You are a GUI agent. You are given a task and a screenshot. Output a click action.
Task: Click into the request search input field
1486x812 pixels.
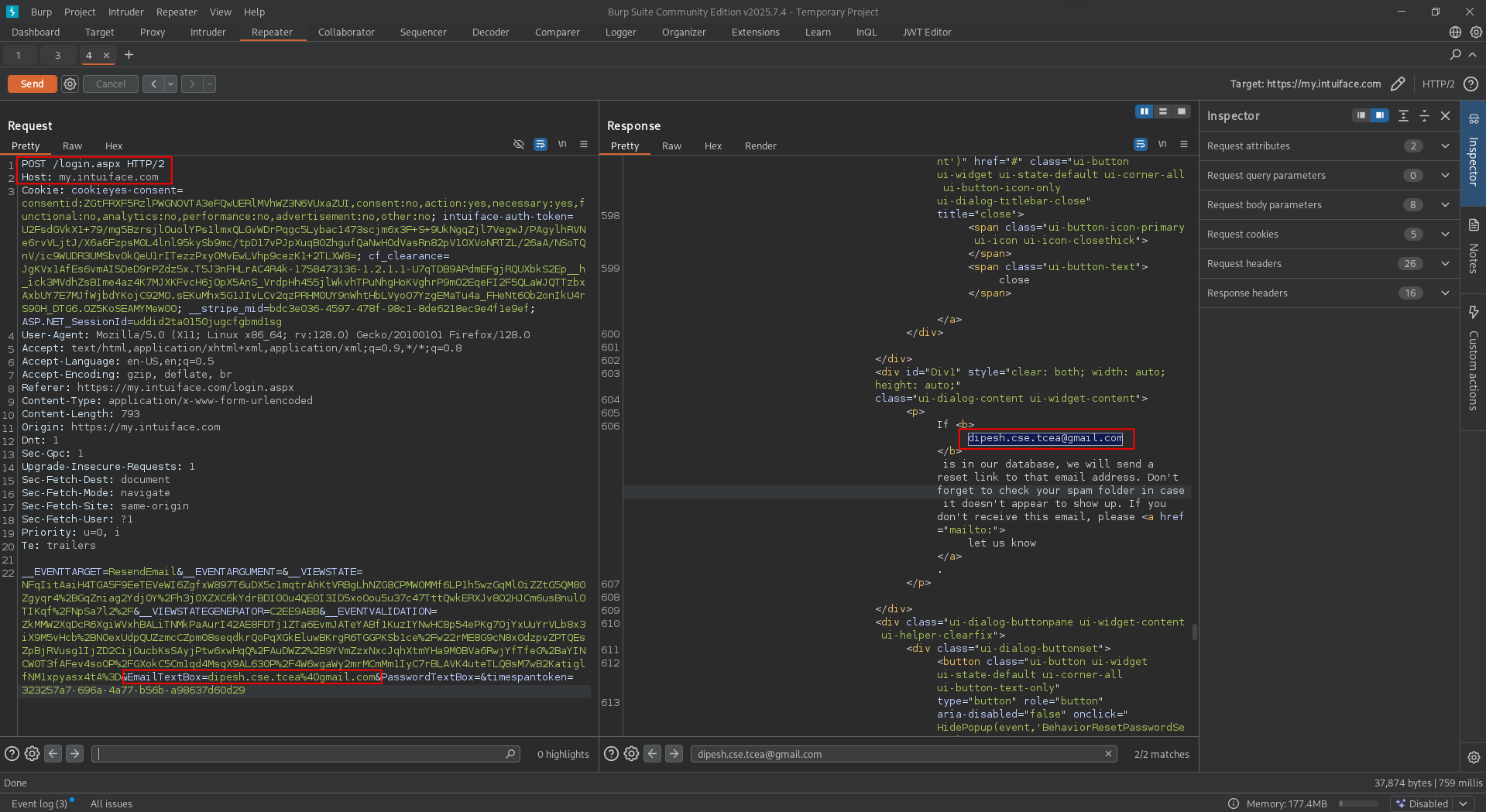coord(300,754)
